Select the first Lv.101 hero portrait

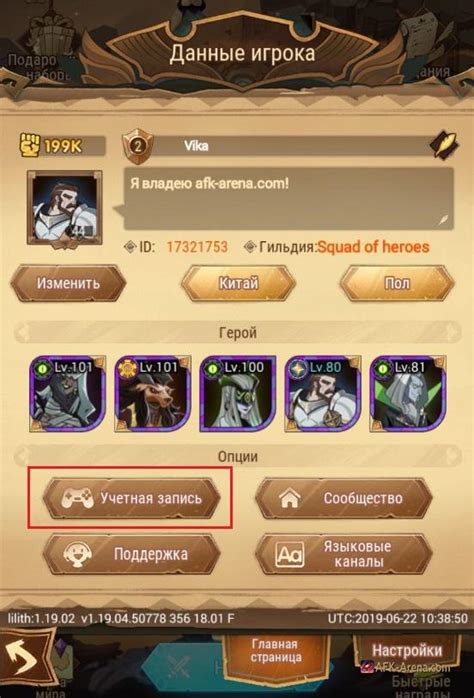(x=67, y=394)
